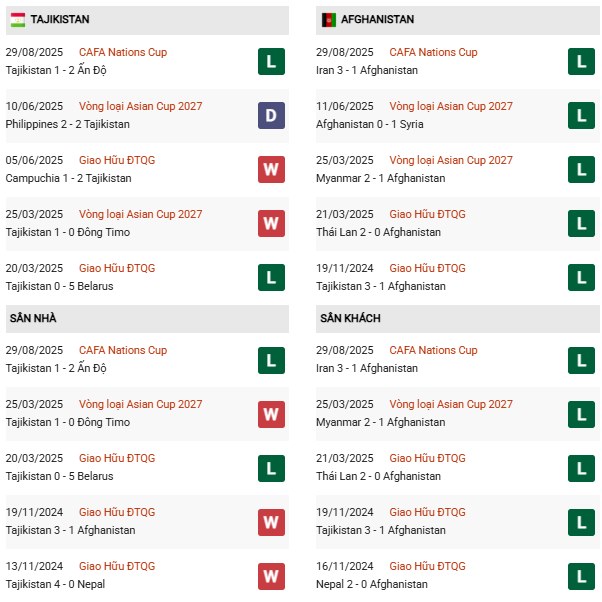602x602 pixels.
Task: Open the SÂN KHÁCH away matches header
Action: point(351,318)
